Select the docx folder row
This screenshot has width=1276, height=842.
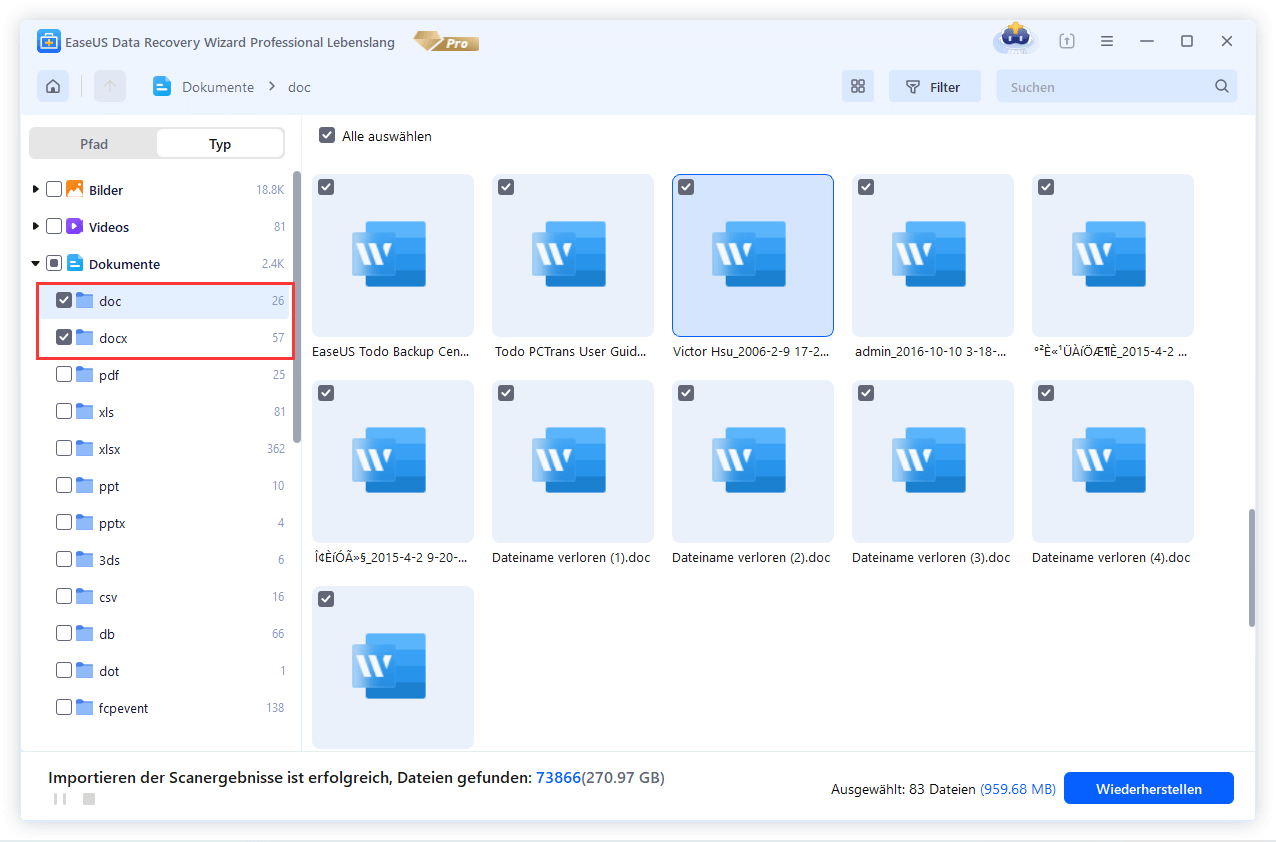tap(164, 338)
